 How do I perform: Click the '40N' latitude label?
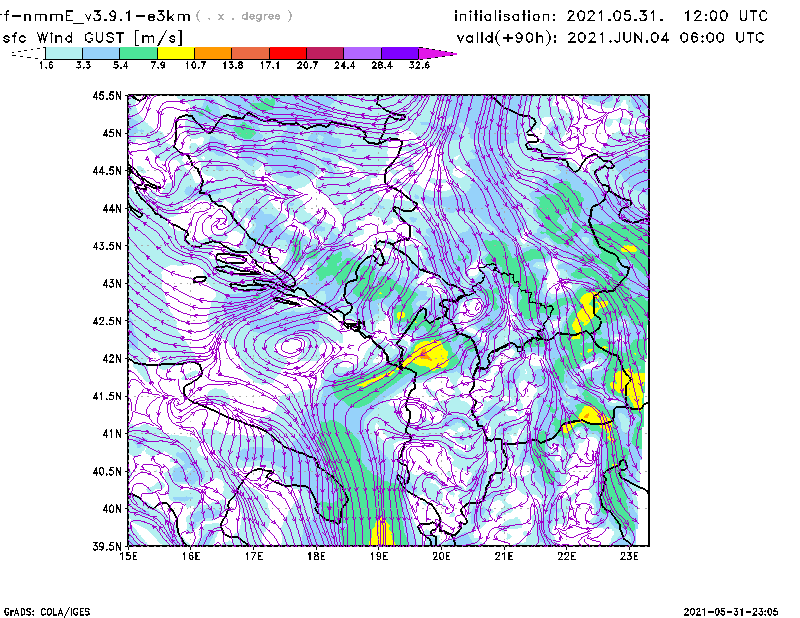112,509
